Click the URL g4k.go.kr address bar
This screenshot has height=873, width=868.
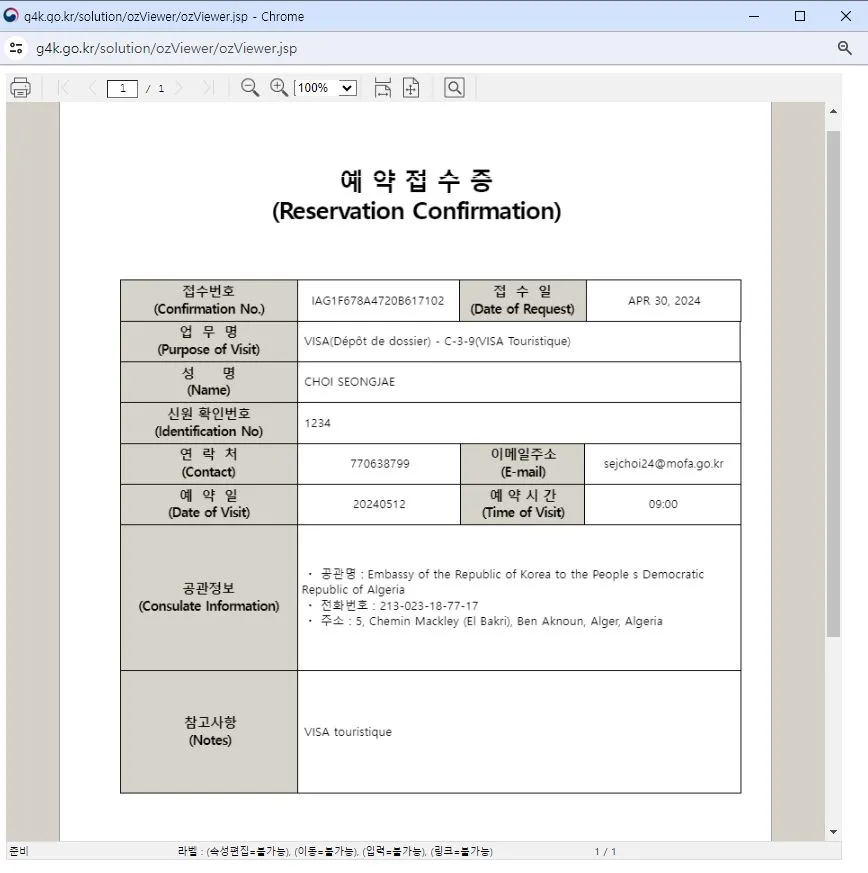(166, 48)
